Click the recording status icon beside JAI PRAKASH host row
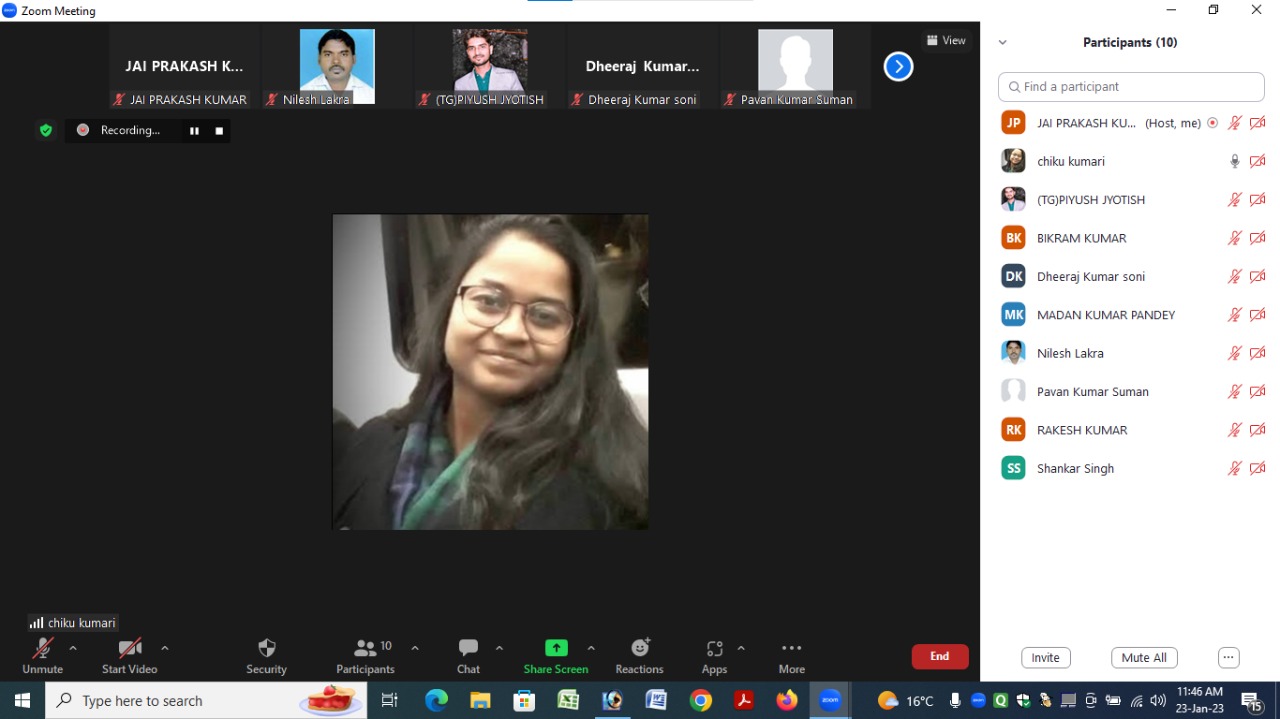Viewport: 1280px width, 719px height. (1213, 123)
